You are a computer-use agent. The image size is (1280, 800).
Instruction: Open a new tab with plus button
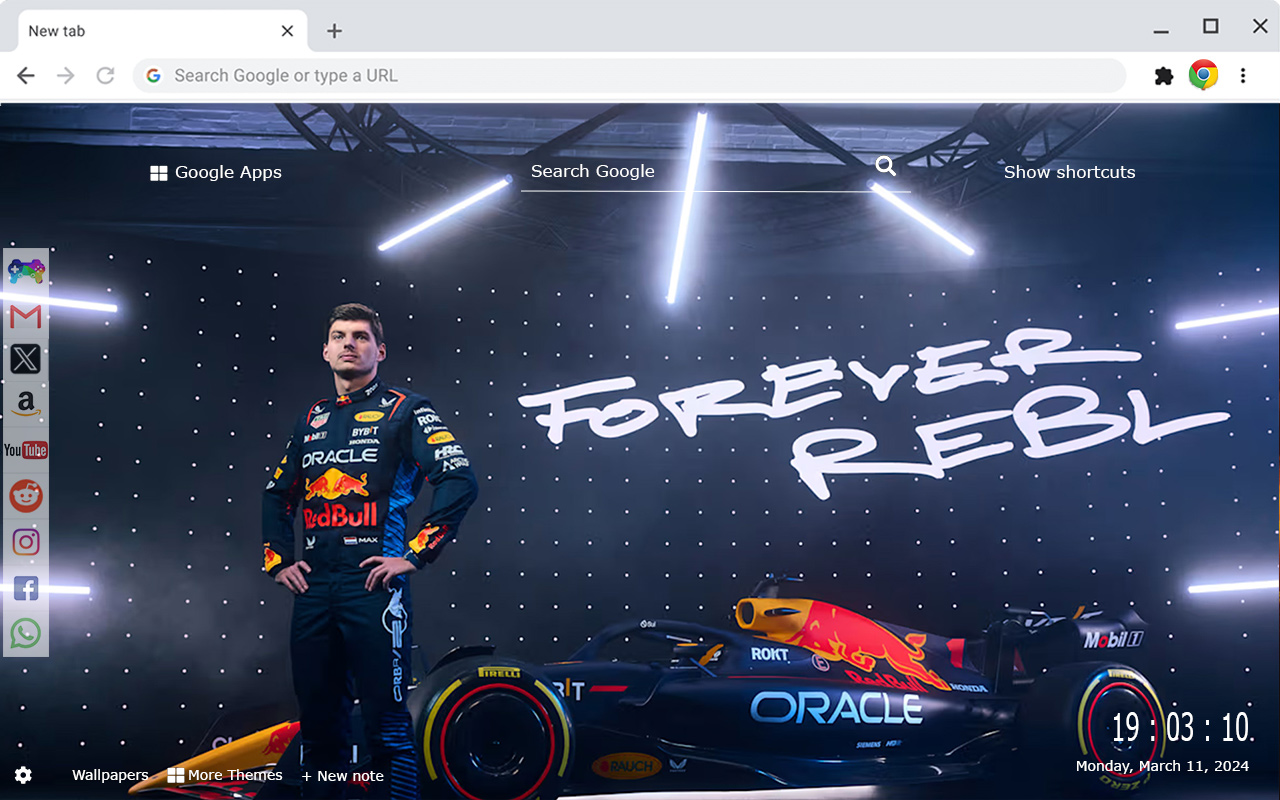coord(334,31)
